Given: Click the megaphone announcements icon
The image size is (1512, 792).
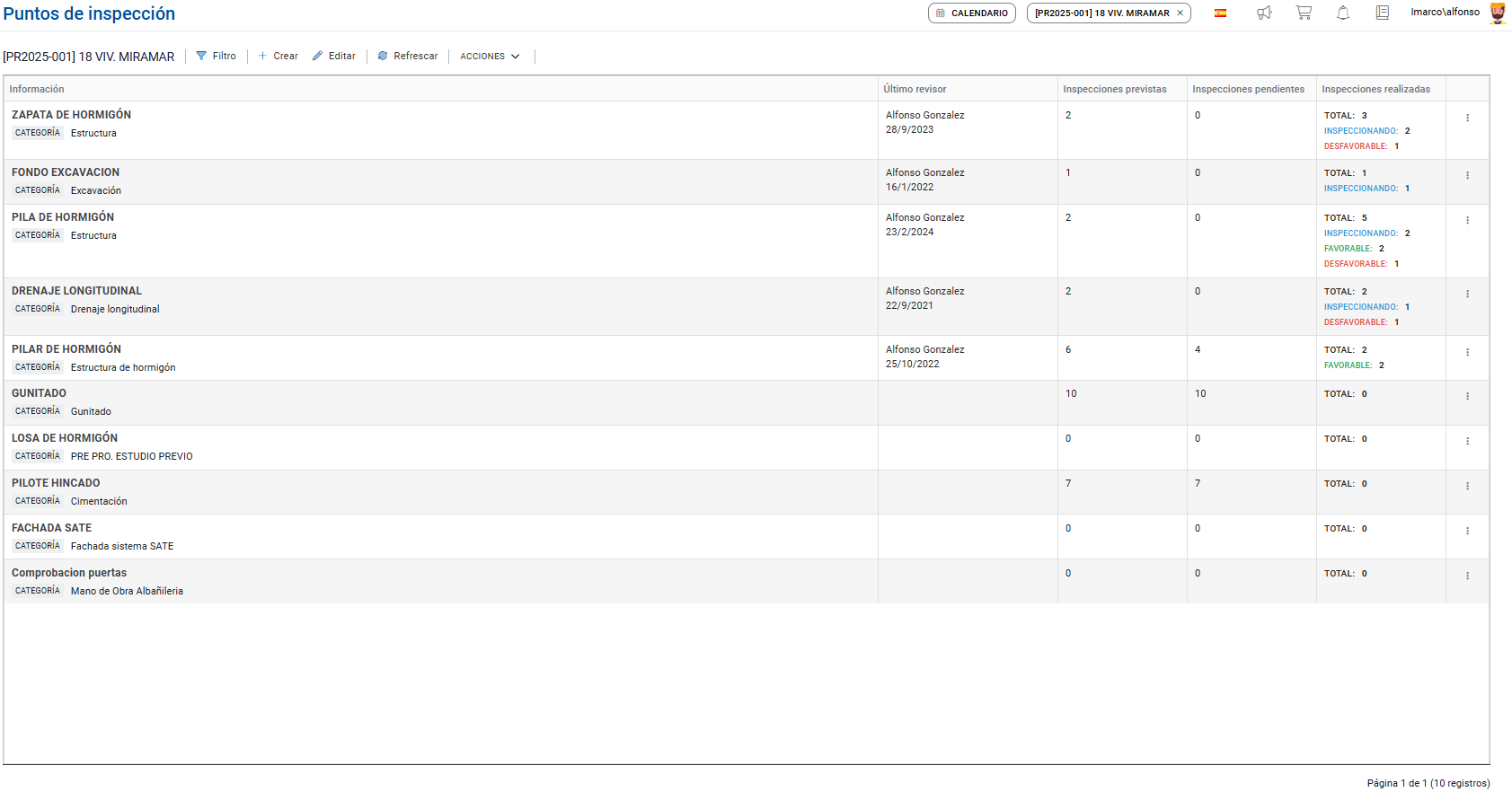Looking at the screenshot, I should click(x=1264, y=13).
